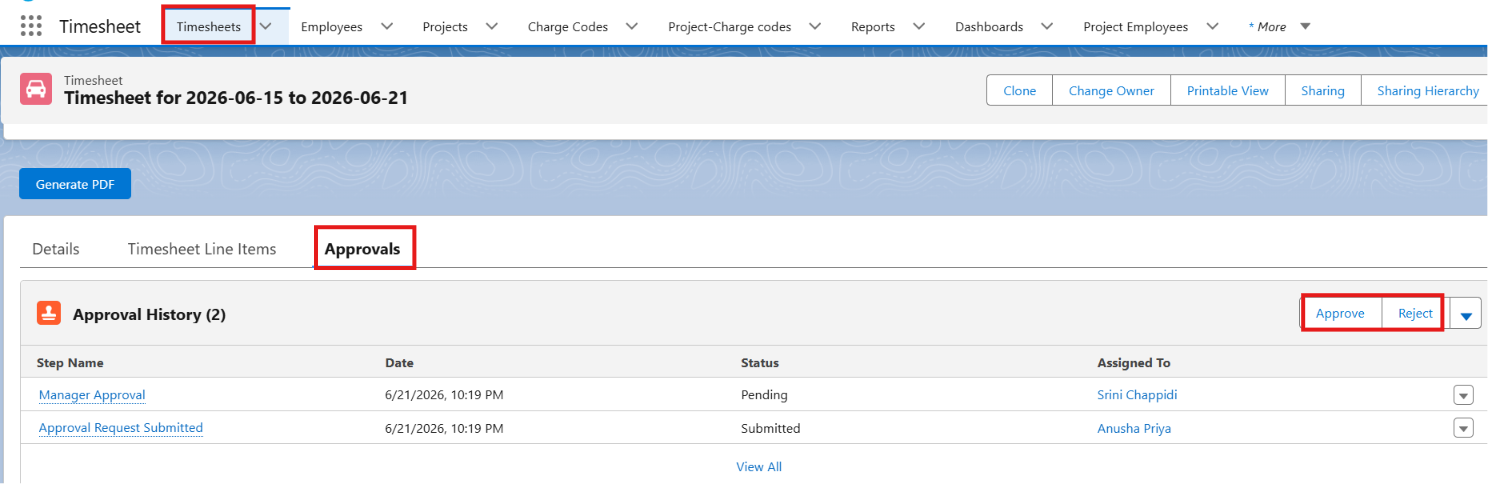Click the Clone button
Image resolution: width=1488 pixels, height=484 pixels.
(1020, 90)
